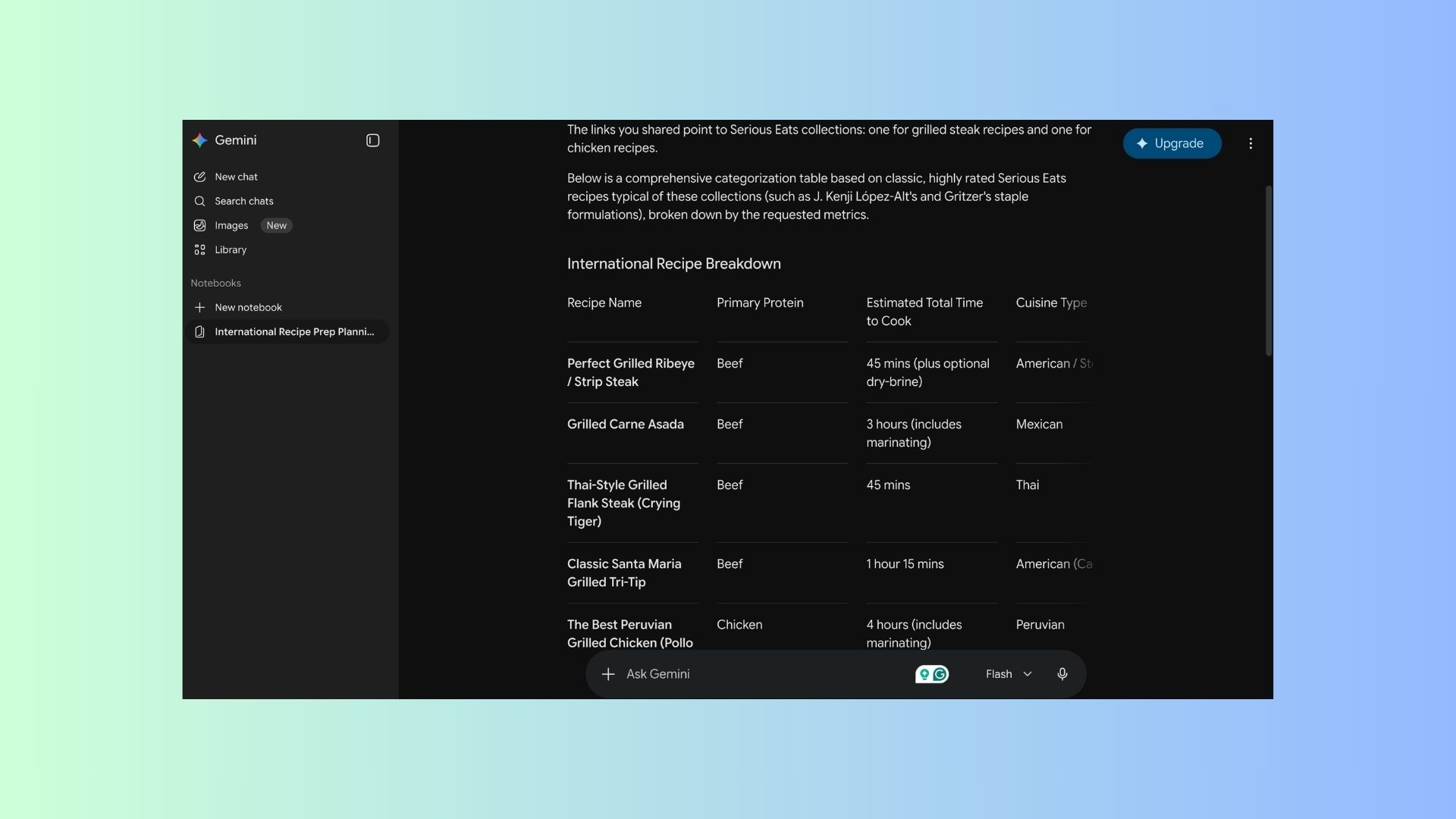
Task: Click the 45 mins (plus optional dry-brine) cell
Action: click(928, 372)
